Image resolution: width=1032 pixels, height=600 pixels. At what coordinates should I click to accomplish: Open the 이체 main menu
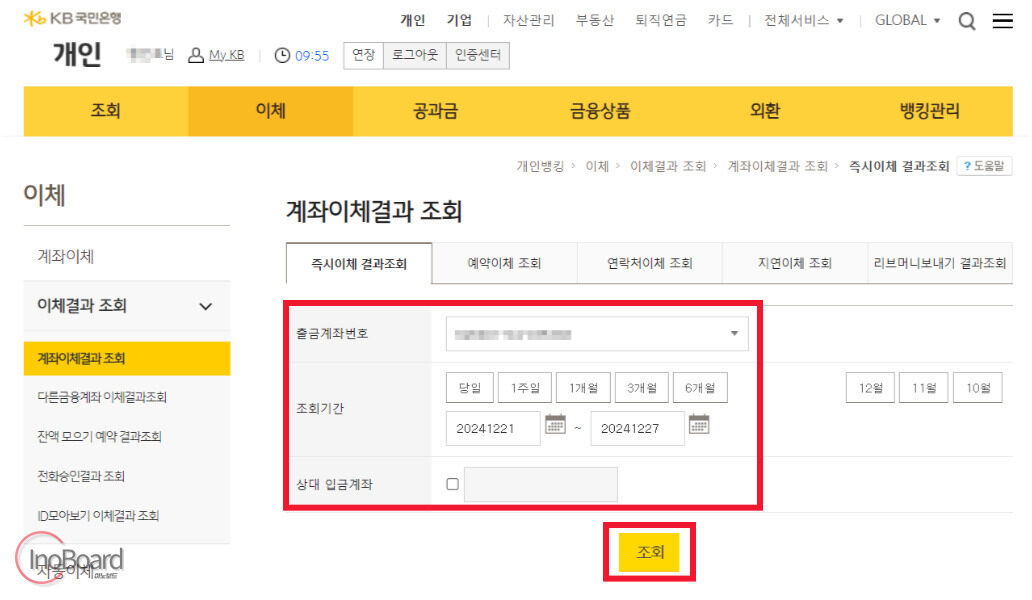[x=271, y=111]
